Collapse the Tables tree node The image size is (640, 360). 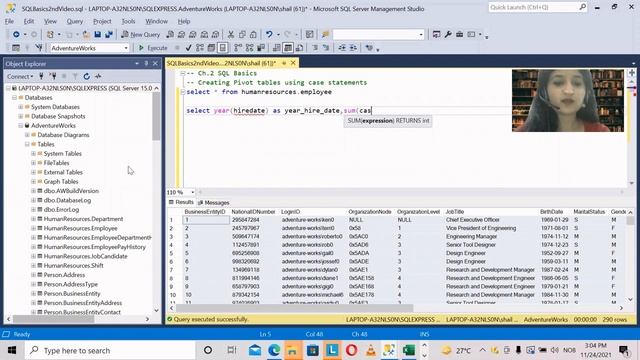pyautogui.click(x=27, y=144)
